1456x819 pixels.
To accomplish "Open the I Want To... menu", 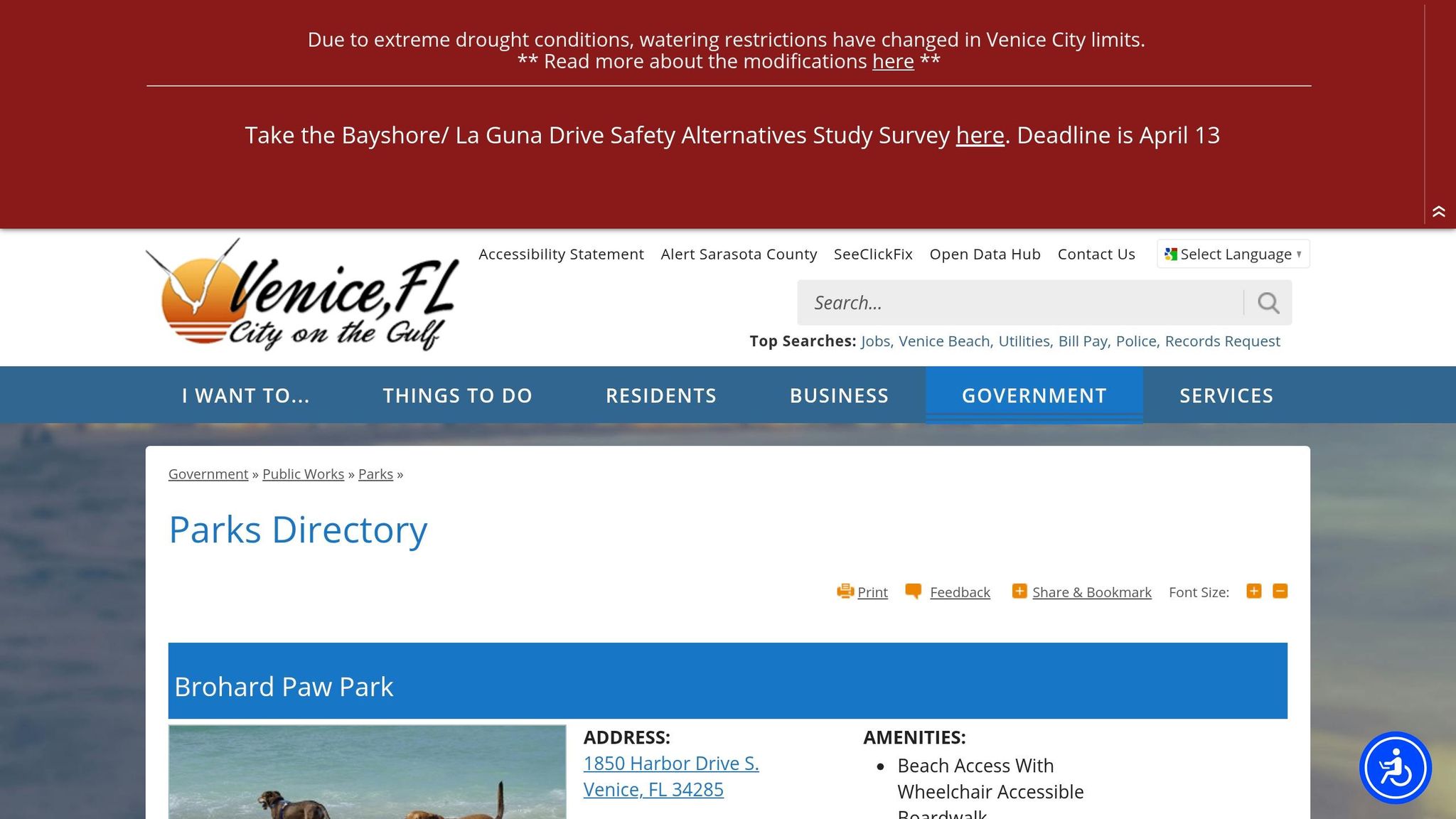I will click(245, 395).
